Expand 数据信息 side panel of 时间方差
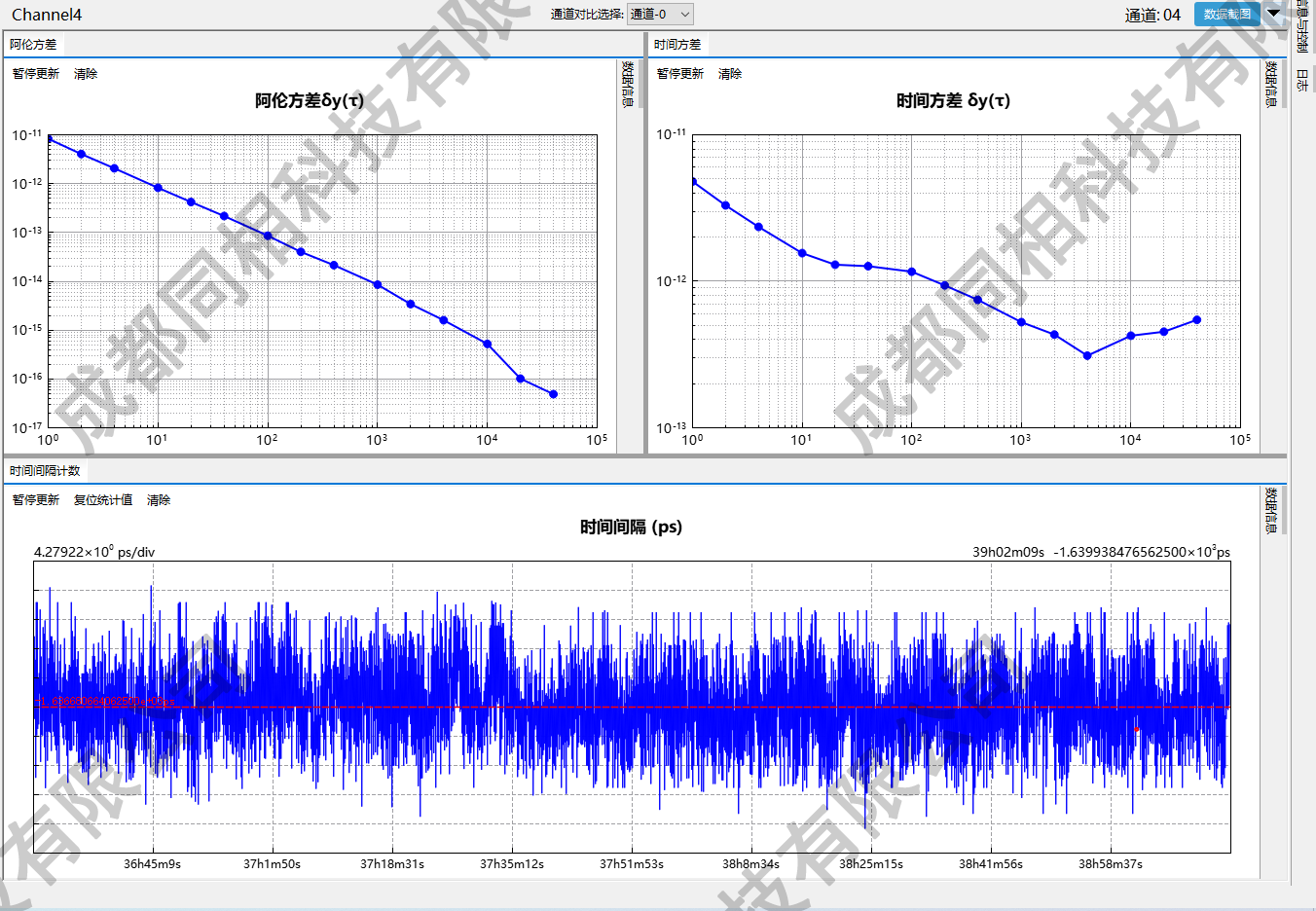 (1271, 84)
